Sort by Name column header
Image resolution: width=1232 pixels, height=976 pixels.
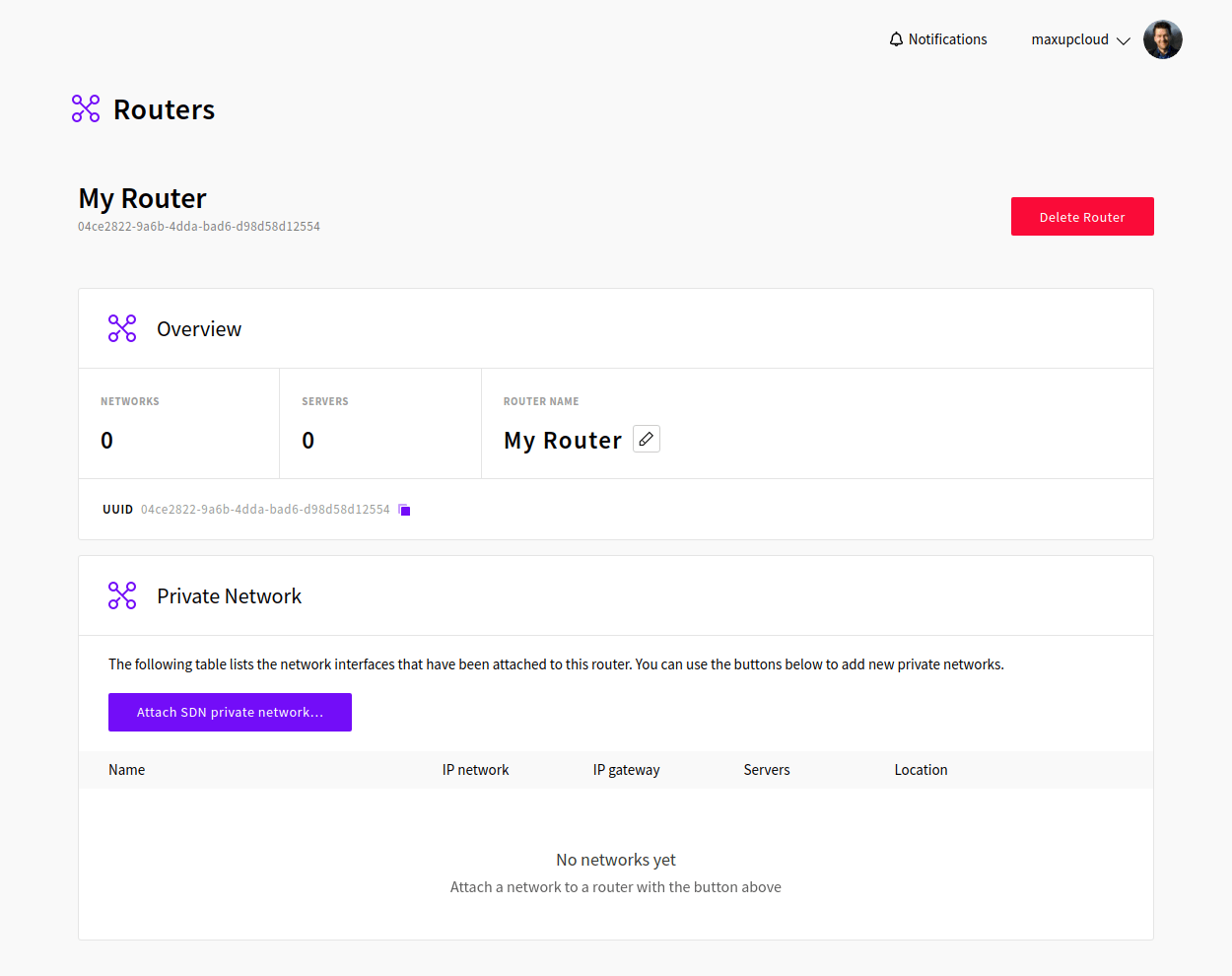(x=126, y=770)
